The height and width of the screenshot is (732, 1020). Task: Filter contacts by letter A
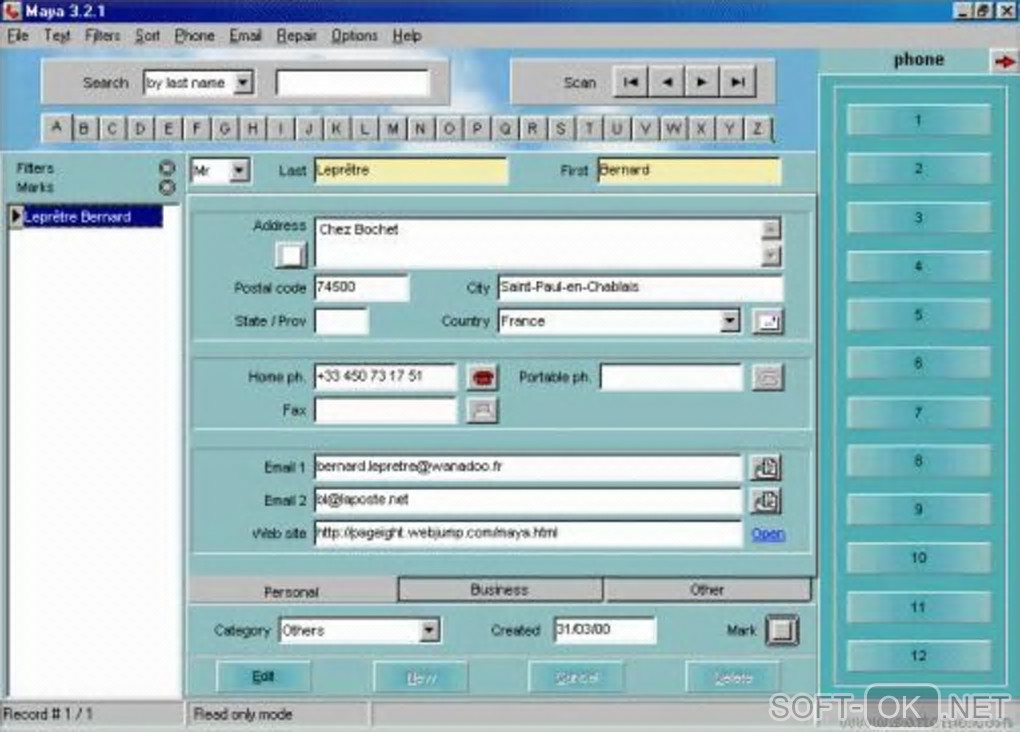coord(57,128)
